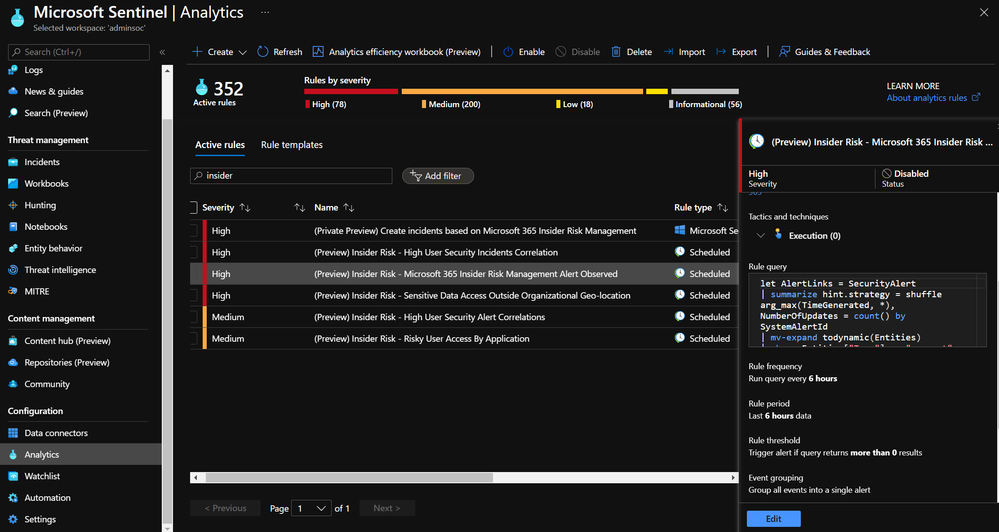
Task: Click the Next page button
Action: (x=387, y=508)
